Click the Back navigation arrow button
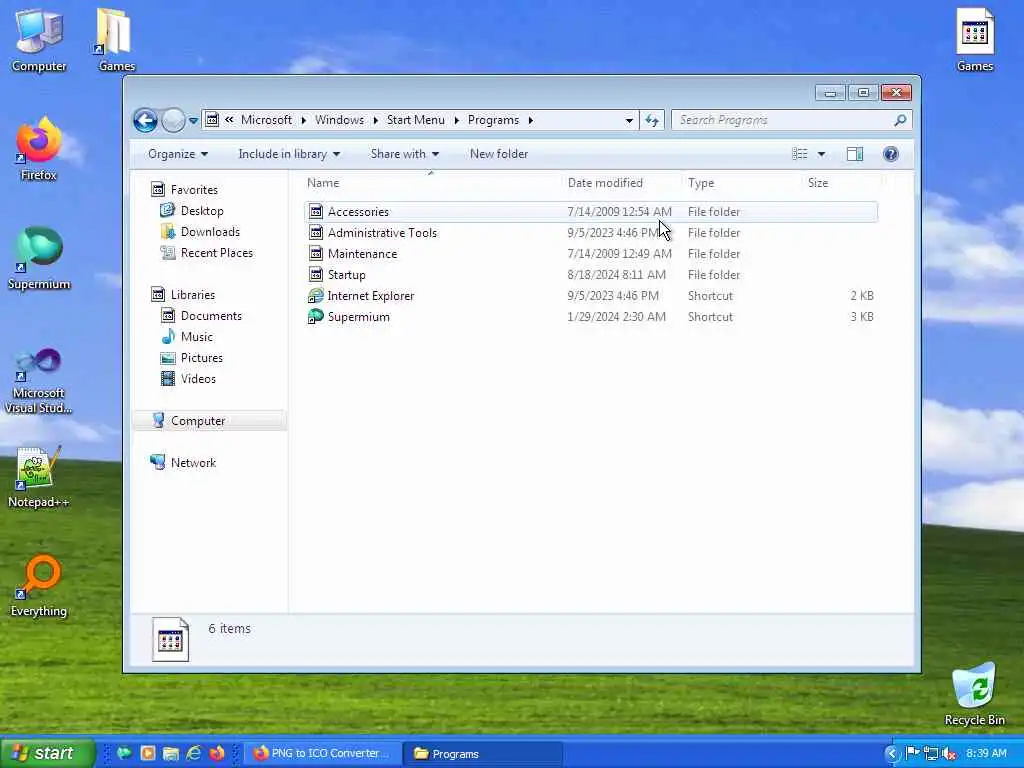 (145, 120)
